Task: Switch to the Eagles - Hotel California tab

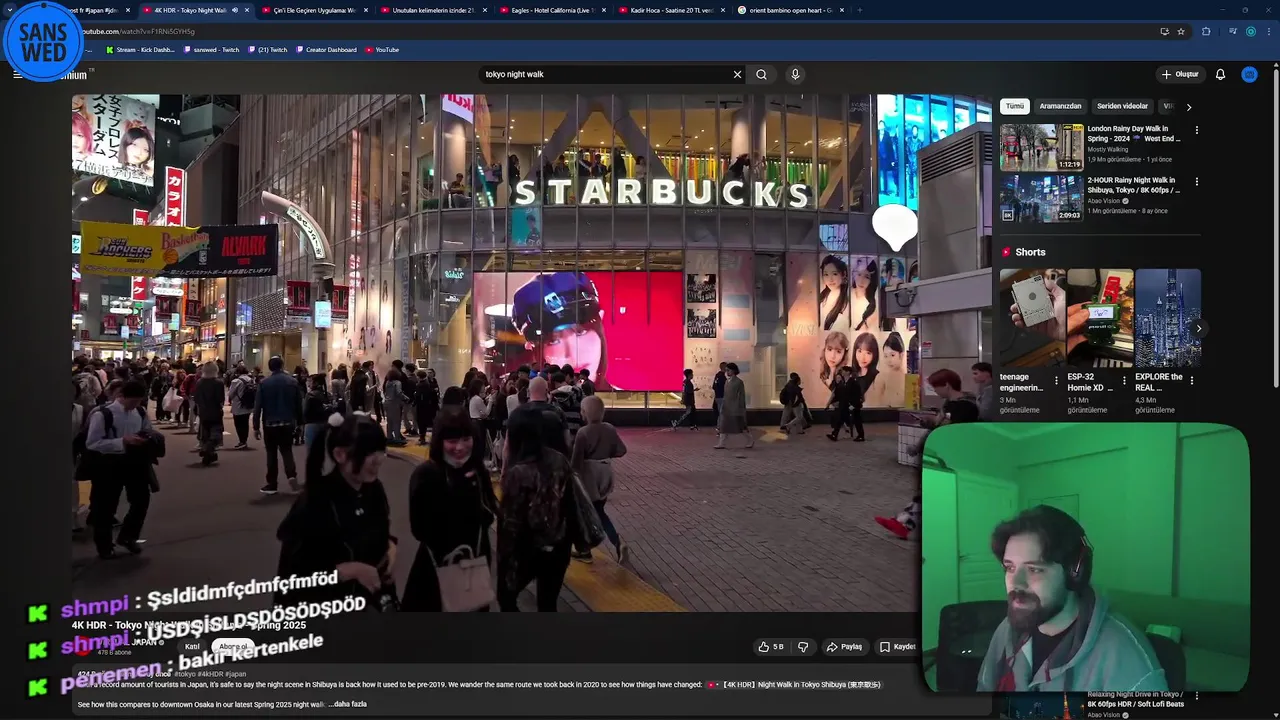Action: click(x=551, y=10)
